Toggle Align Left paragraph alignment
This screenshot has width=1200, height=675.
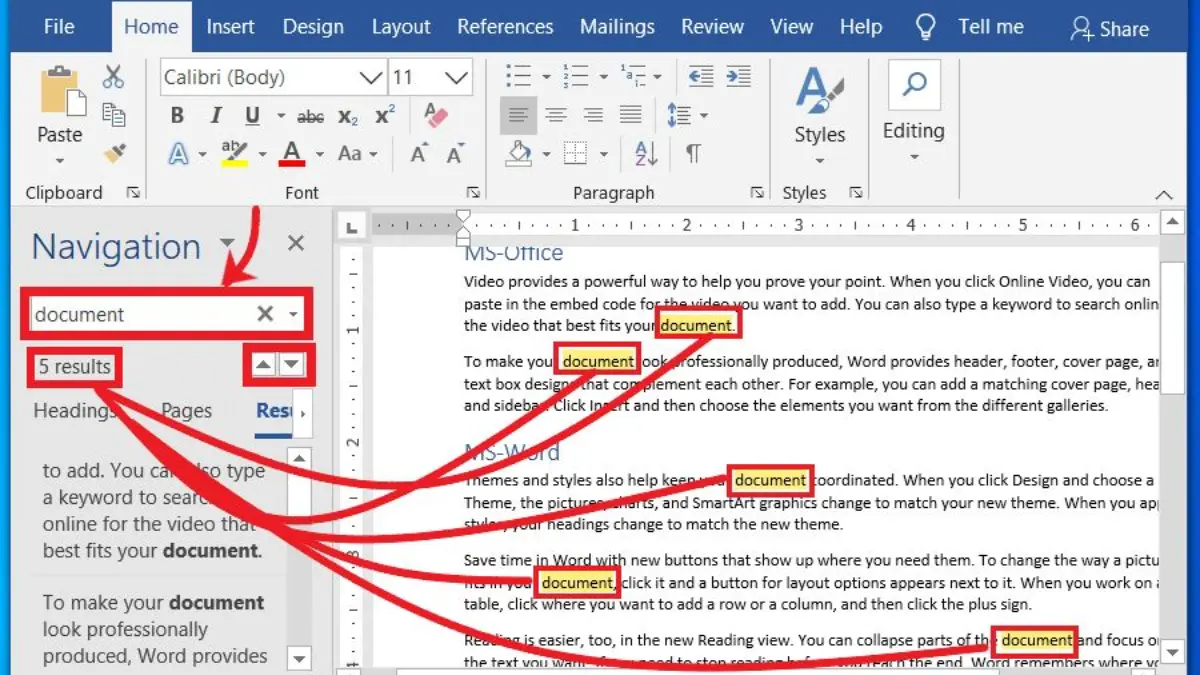click(x=518, y=115)
